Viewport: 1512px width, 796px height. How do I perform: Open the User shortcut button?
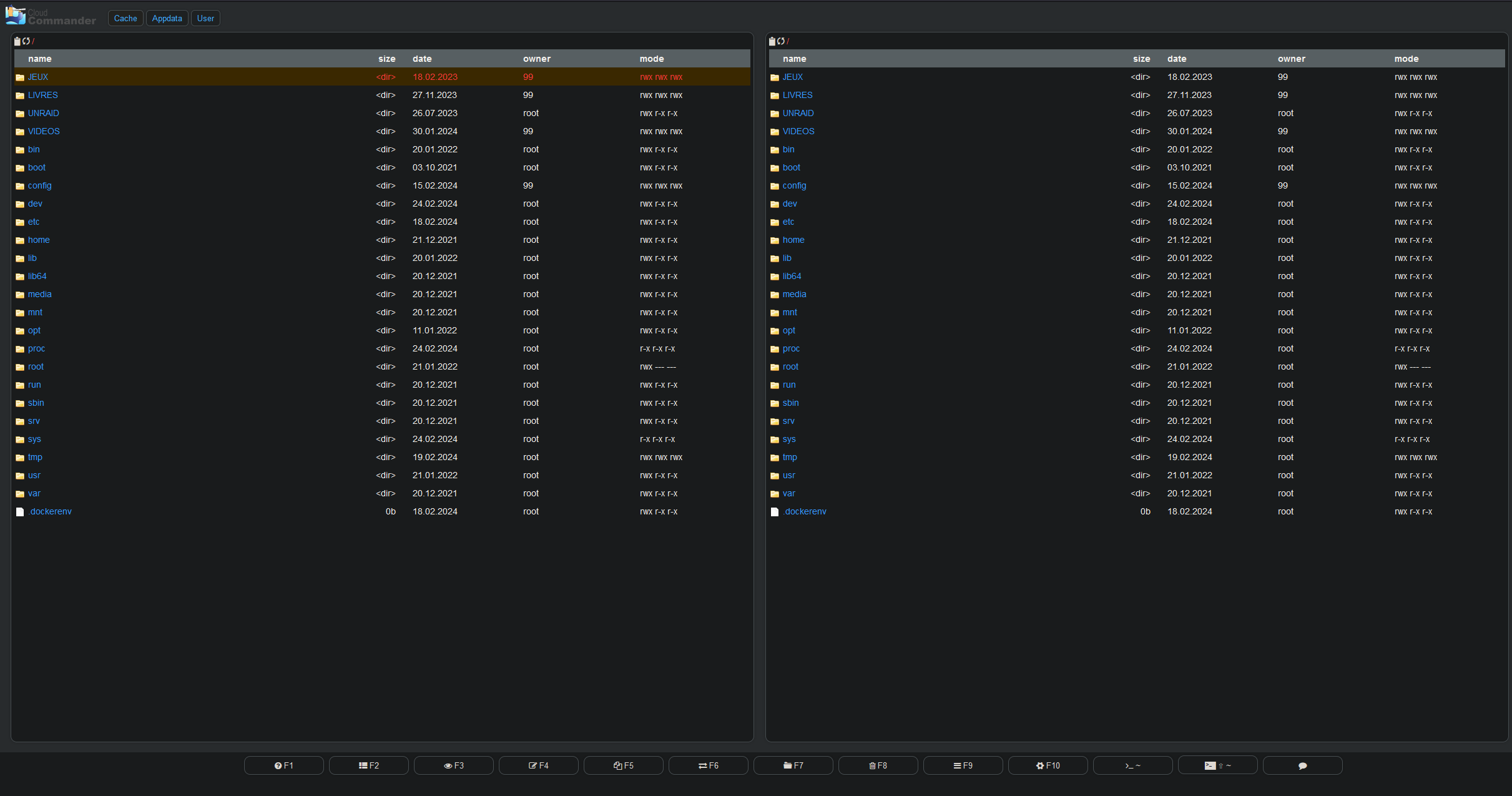pyautogui.click(x=205, y=18)
